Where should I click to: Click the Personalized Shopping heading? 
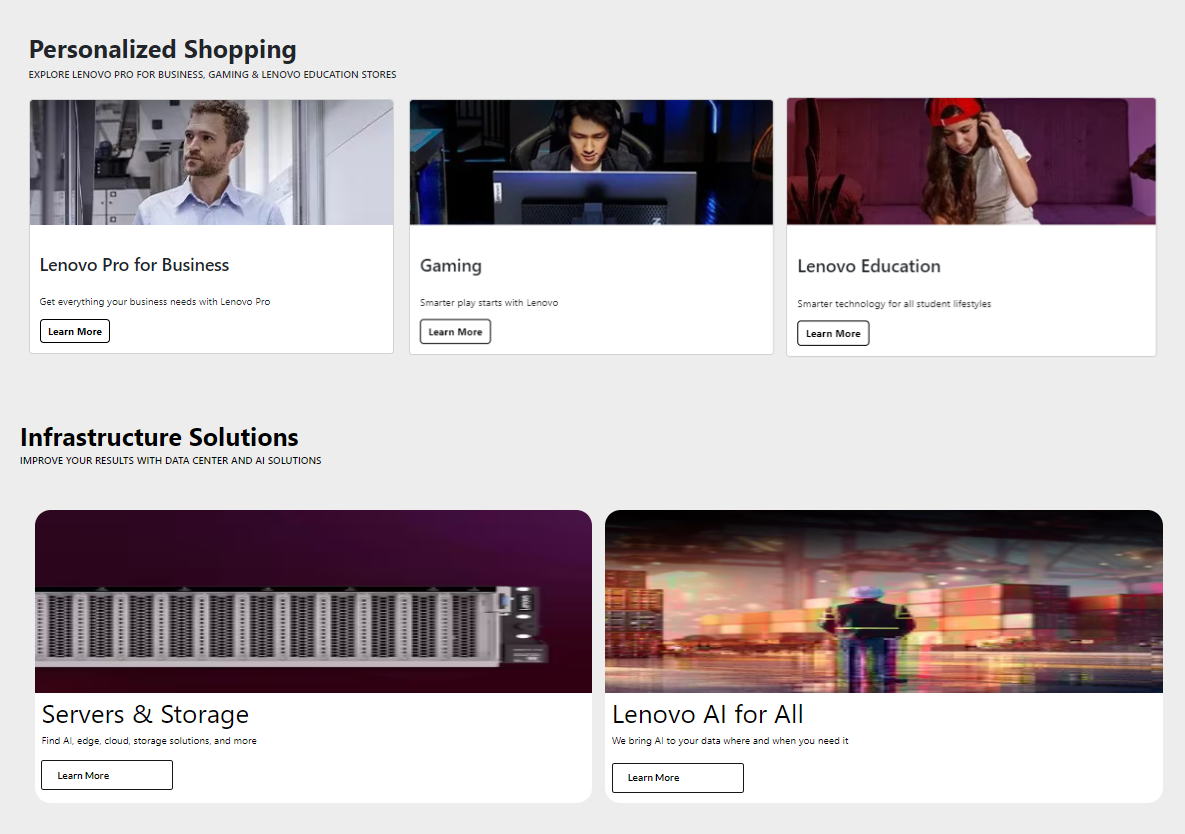pyautogui.click(x=162, y=50)
